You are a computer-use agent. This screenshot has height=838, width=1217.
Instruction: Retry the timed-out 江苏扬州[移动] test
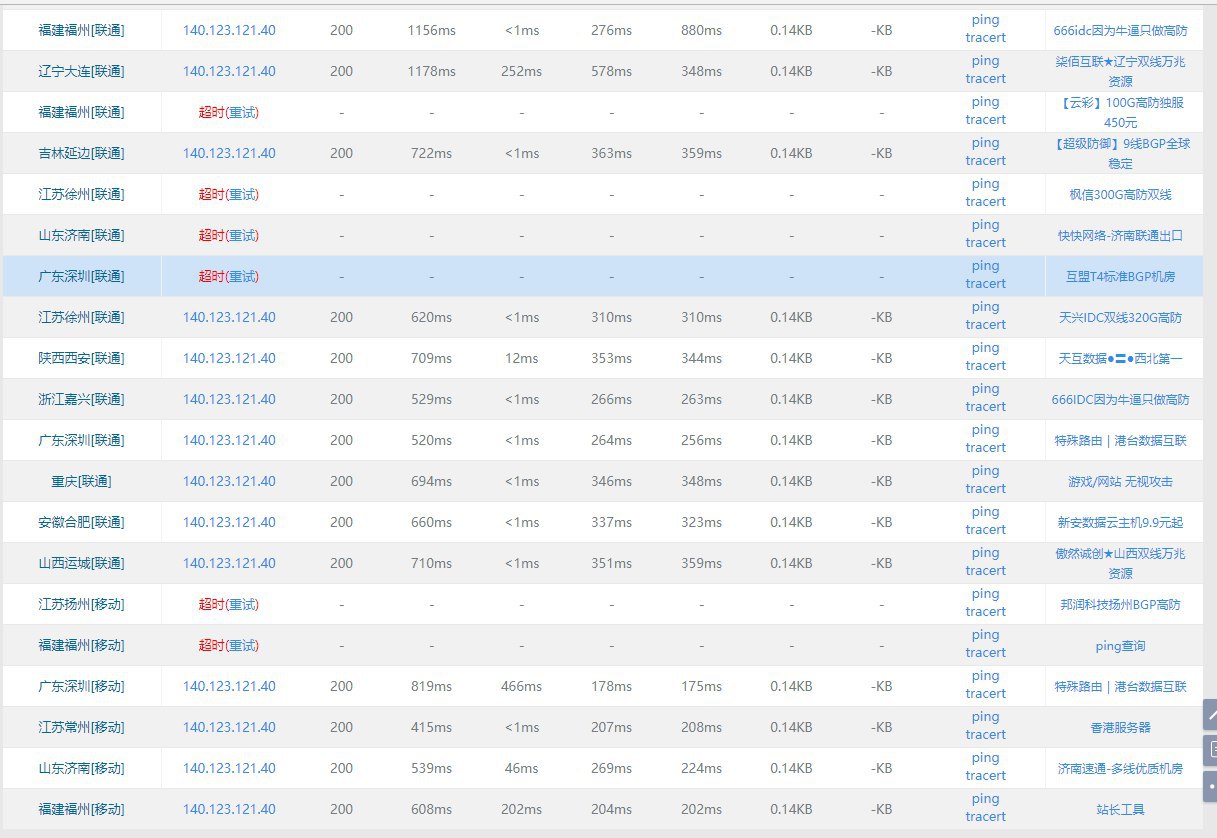click(242, 604)
